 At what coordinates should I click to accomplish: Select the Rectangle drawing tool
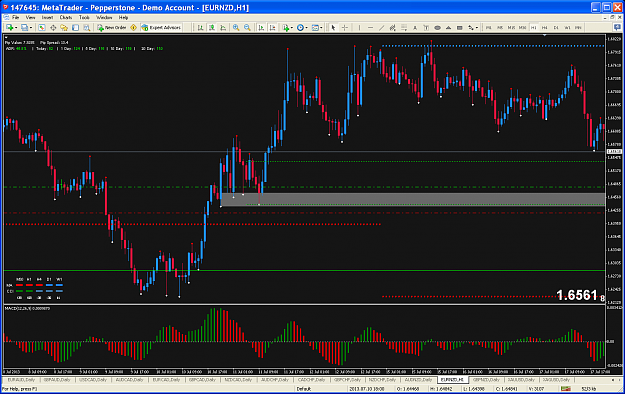(460, 28)
